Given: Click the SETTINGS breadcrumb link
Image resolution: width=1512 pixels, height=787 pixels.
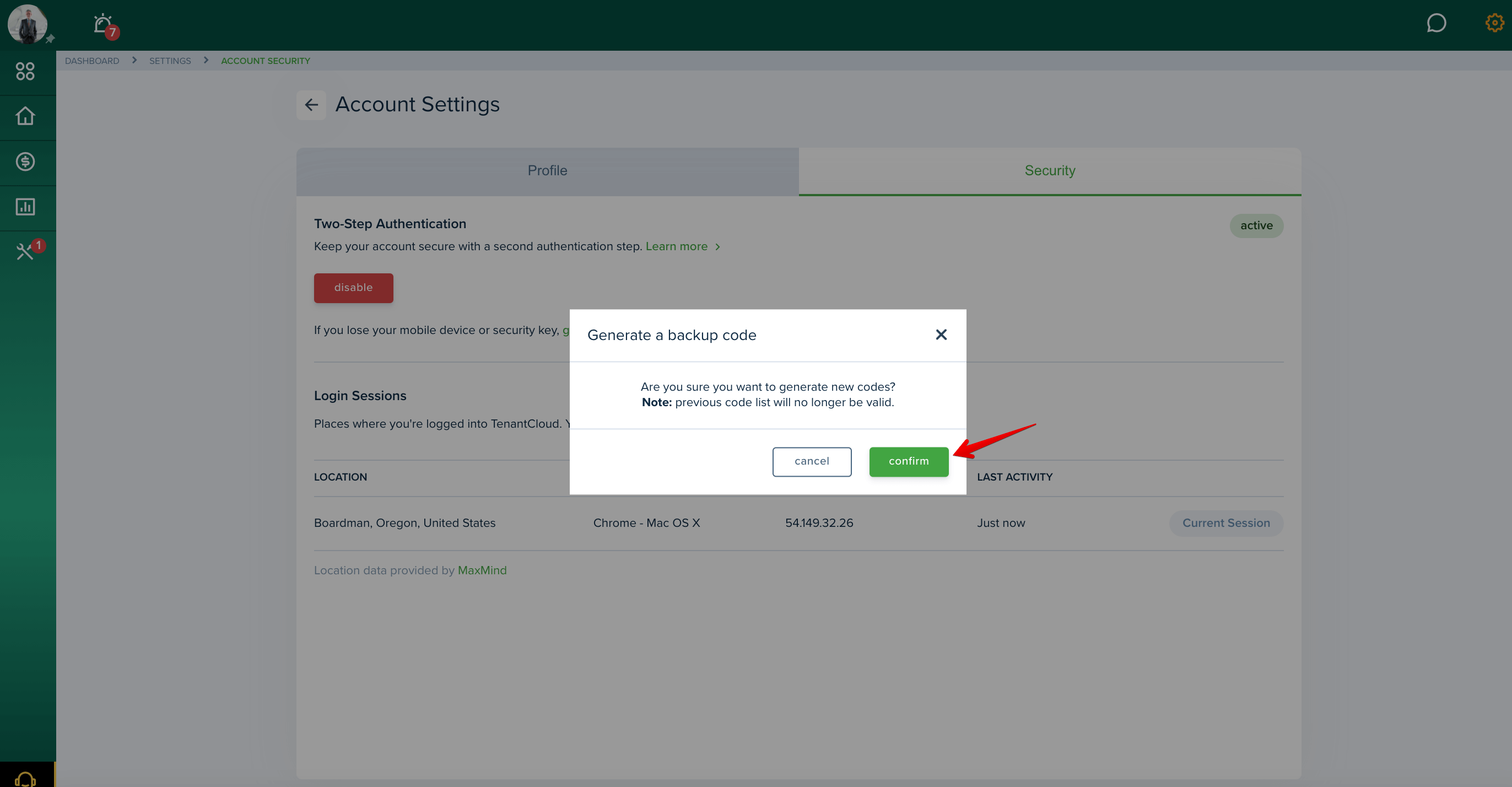Looking at the screenshot, I should (x=170, y=61).
